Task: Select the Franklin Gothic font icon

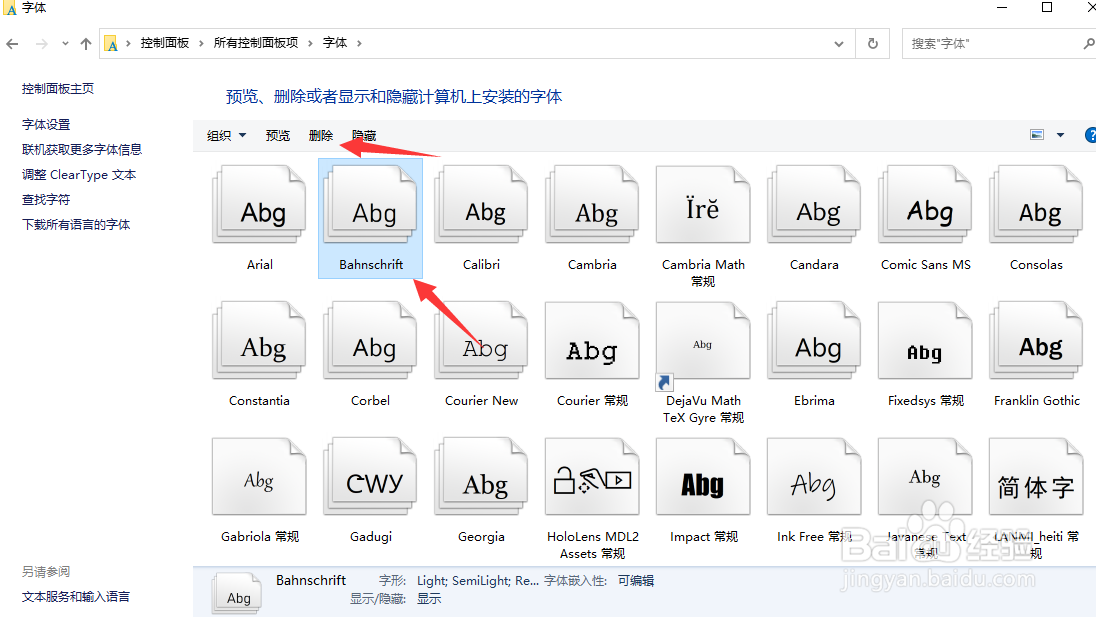Action: 1036,340
